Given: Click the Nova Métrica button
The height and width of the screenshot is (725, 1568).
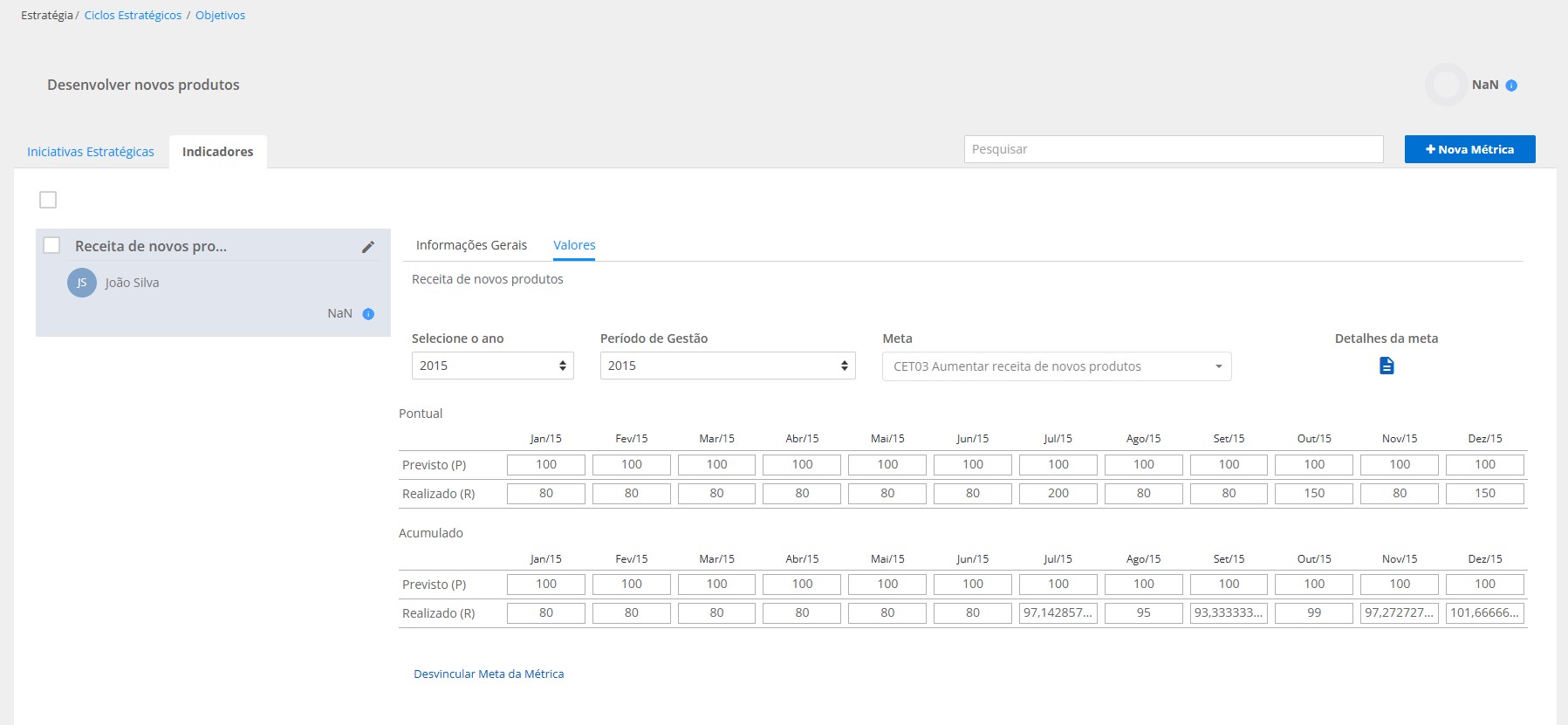Looking at the screenshot, I should [1469, 149].
